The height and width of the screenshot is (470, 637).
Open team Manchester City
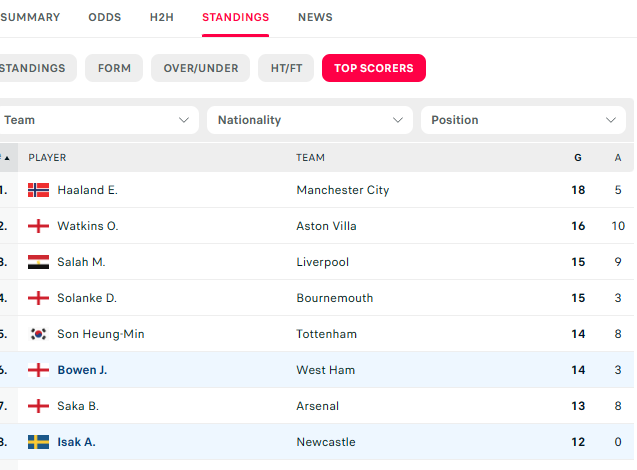click(343, 190)
